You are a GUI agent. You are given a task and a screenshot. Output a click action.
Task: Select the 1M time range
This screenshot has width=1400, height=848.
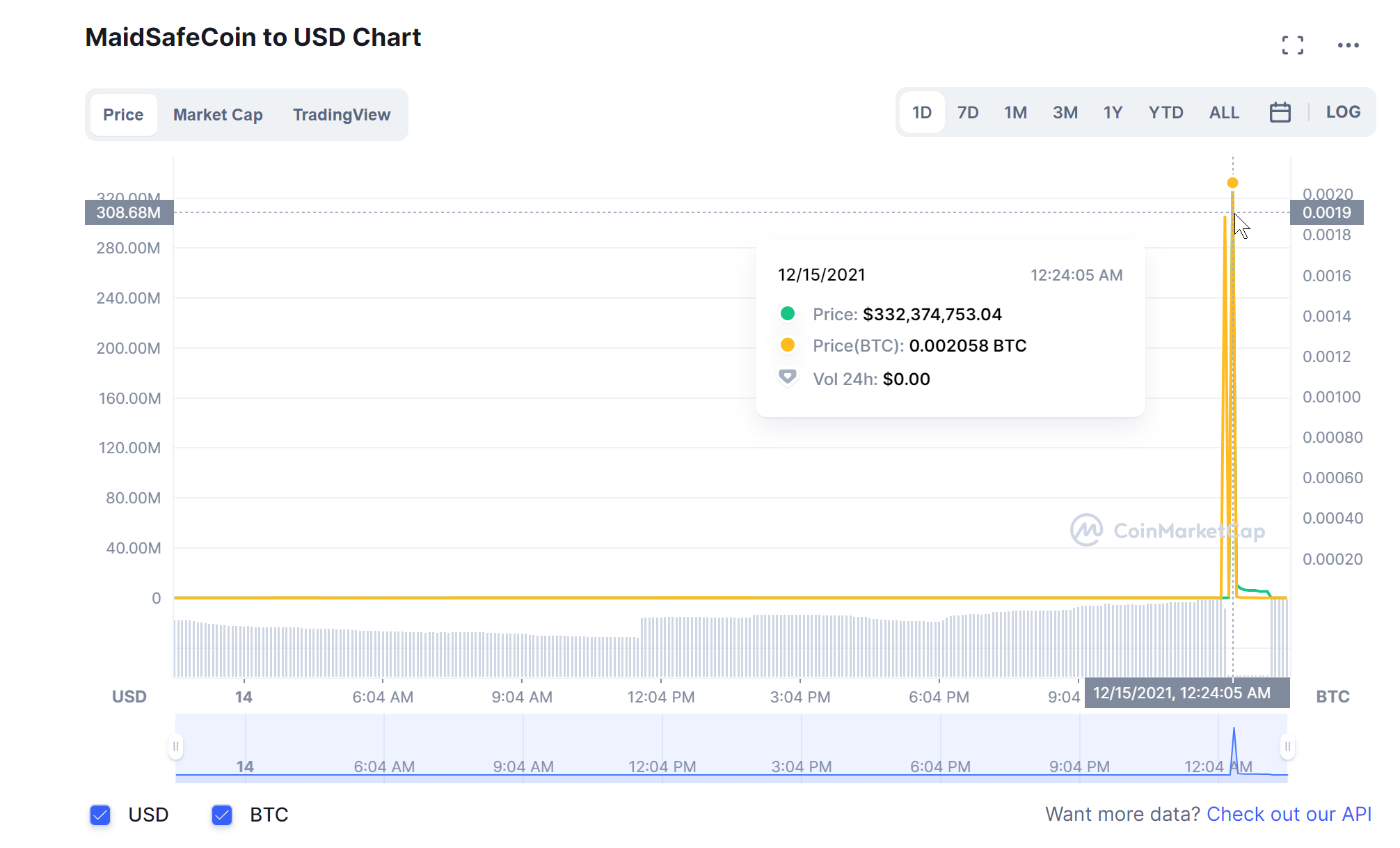click(1015, 113)
